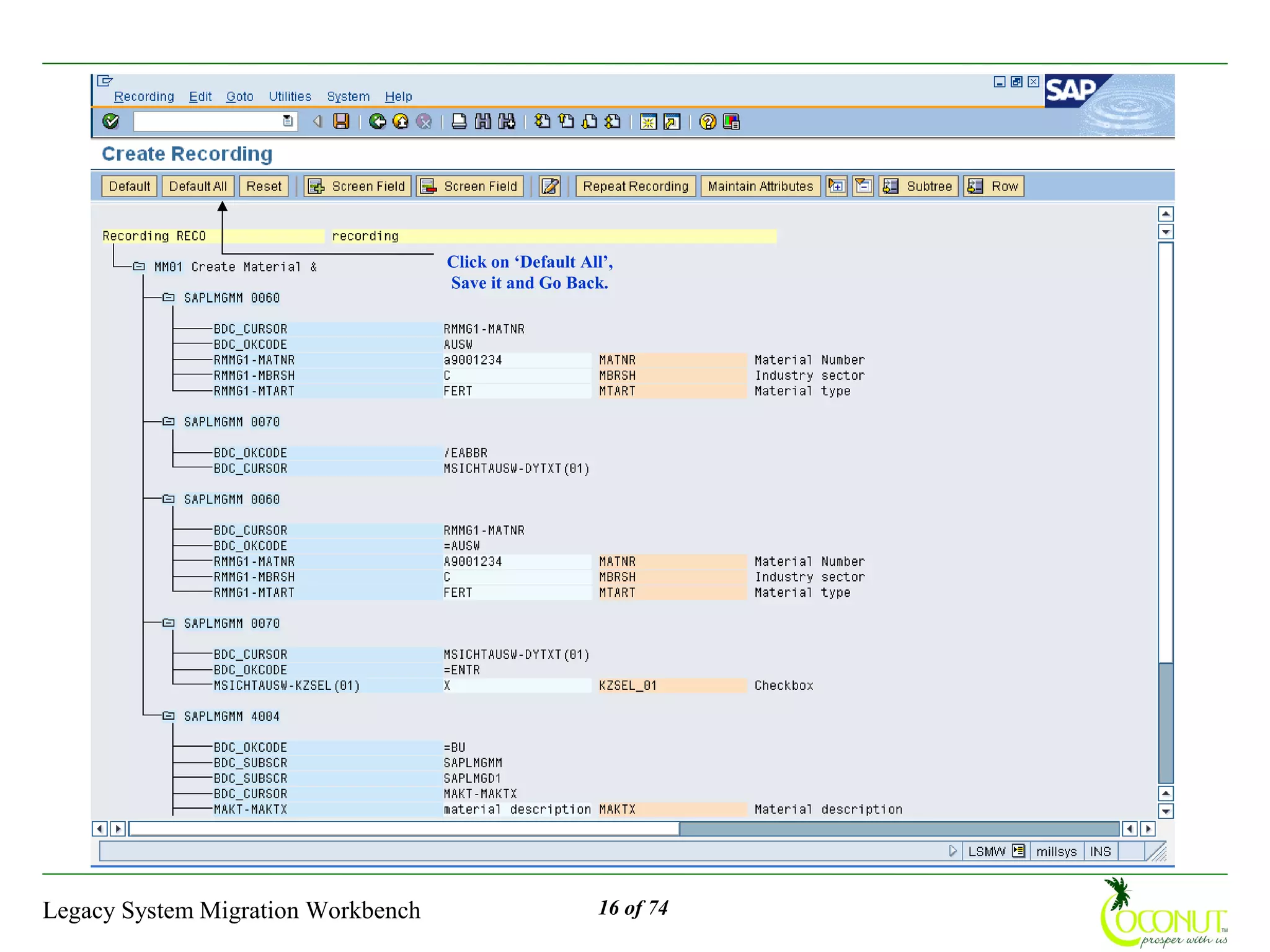This screenshot has width=1270, height=952.
Task: Click the status bar system info icon beside LSMW
Action: tap(1018, 851)
